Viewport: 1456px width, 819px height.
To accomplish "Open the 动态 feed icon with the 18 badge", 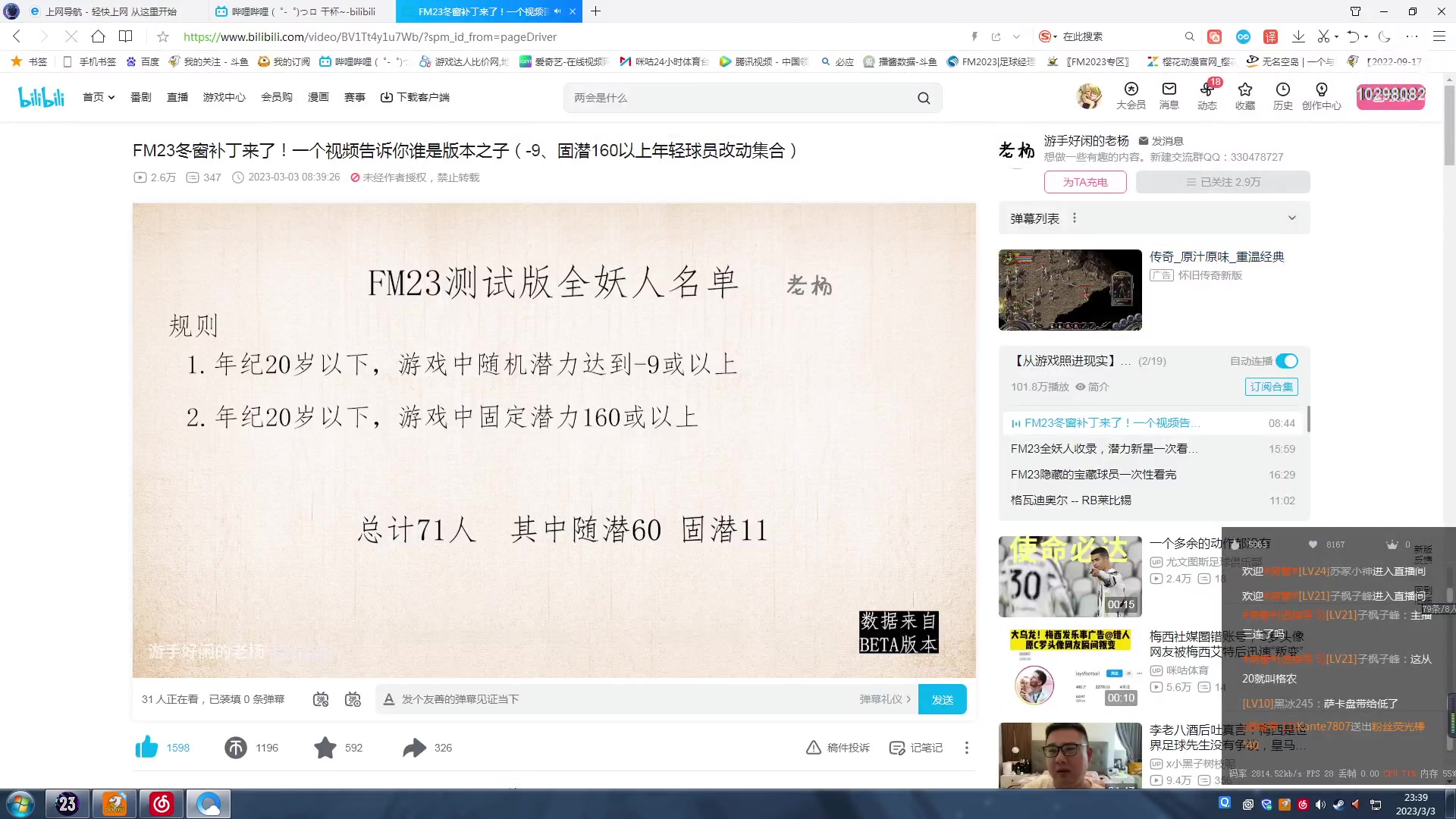I will [x=1207, y=96].
